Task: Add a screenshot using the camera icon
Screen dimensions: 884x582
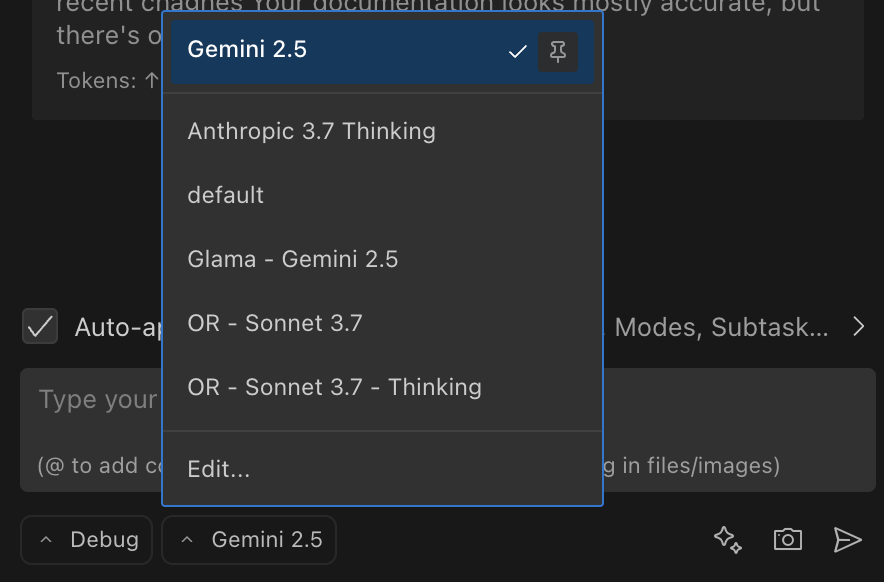Action: click(x=787, y=540)
